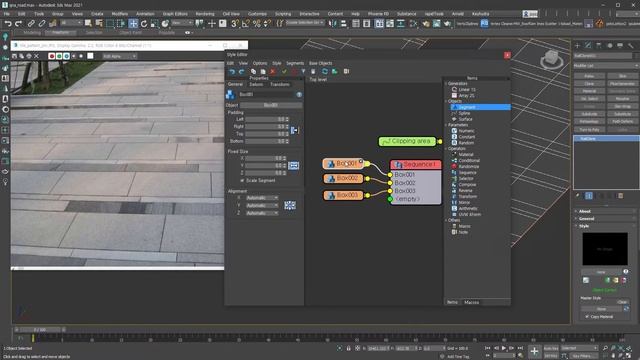
Task: Click the white color swatch in image viewer
Action: (90, 56)
